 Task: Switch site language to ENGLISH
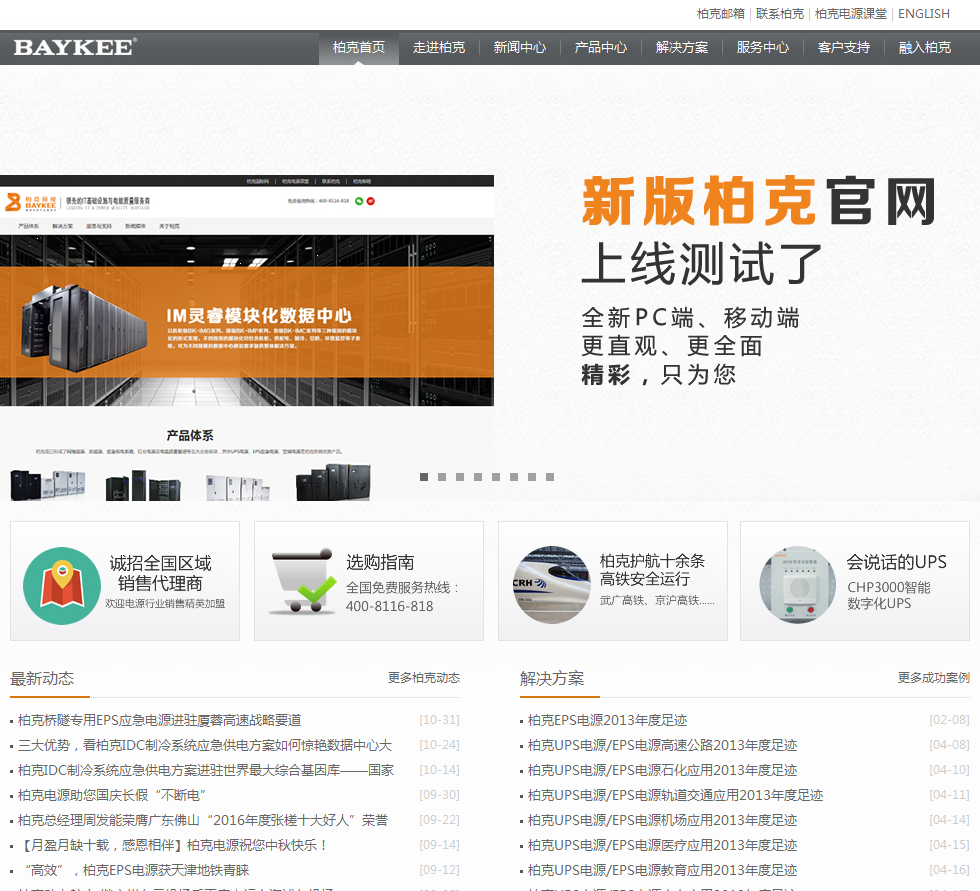click(924, 14)
